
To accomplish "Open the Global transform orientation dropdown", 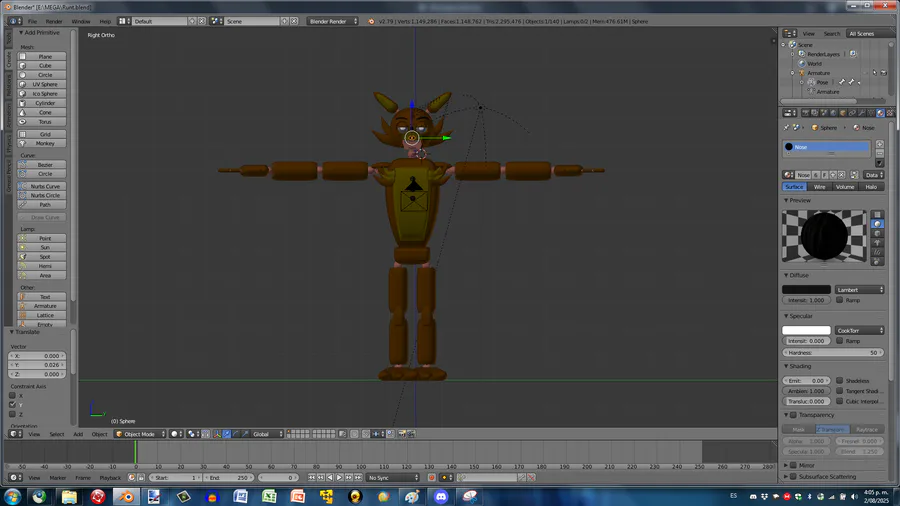I will [268, 434].
